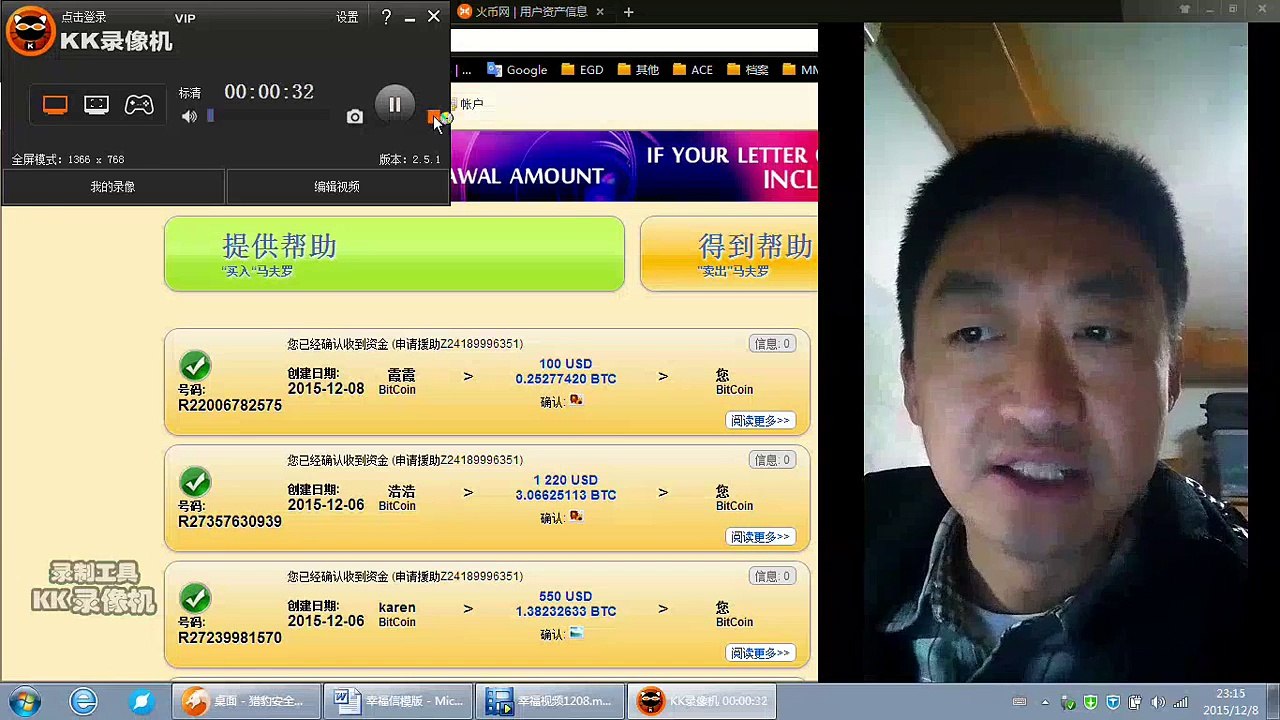
Task: View confirmation attachment of 1 220 USD order
Action: [x=575, y=517]
